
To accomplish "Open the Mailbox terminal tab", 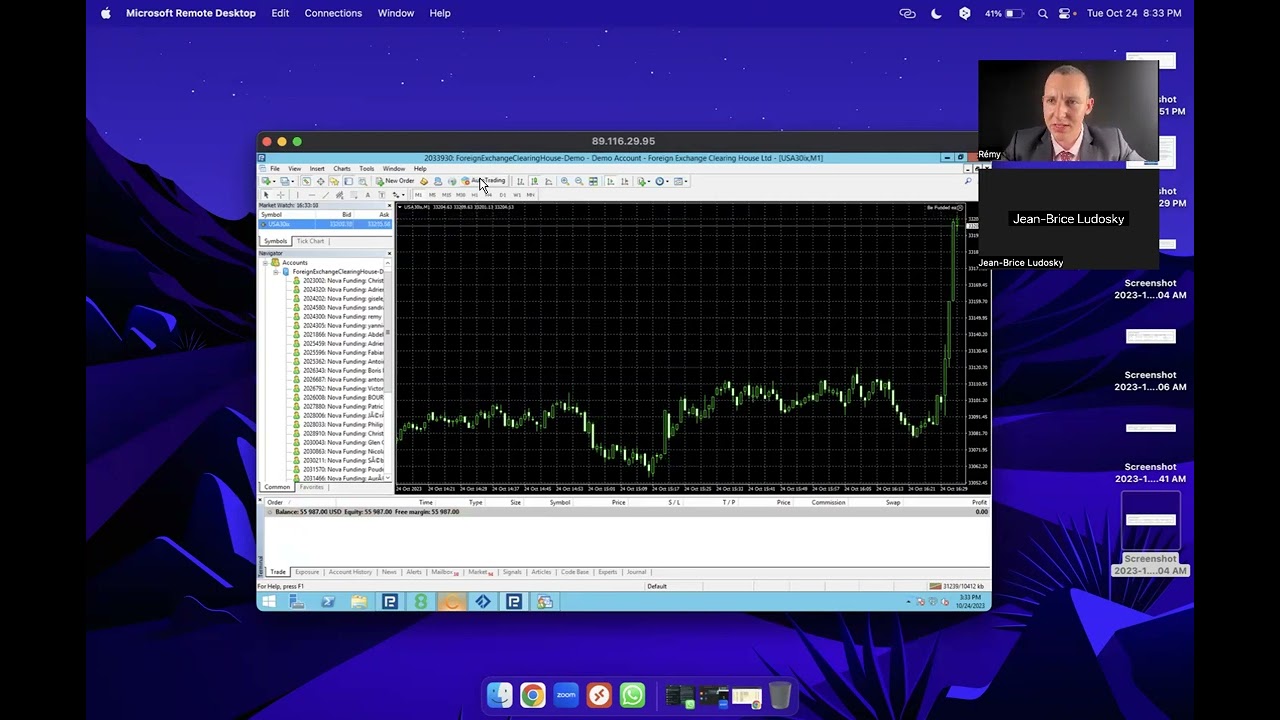I will pos(443,572).
